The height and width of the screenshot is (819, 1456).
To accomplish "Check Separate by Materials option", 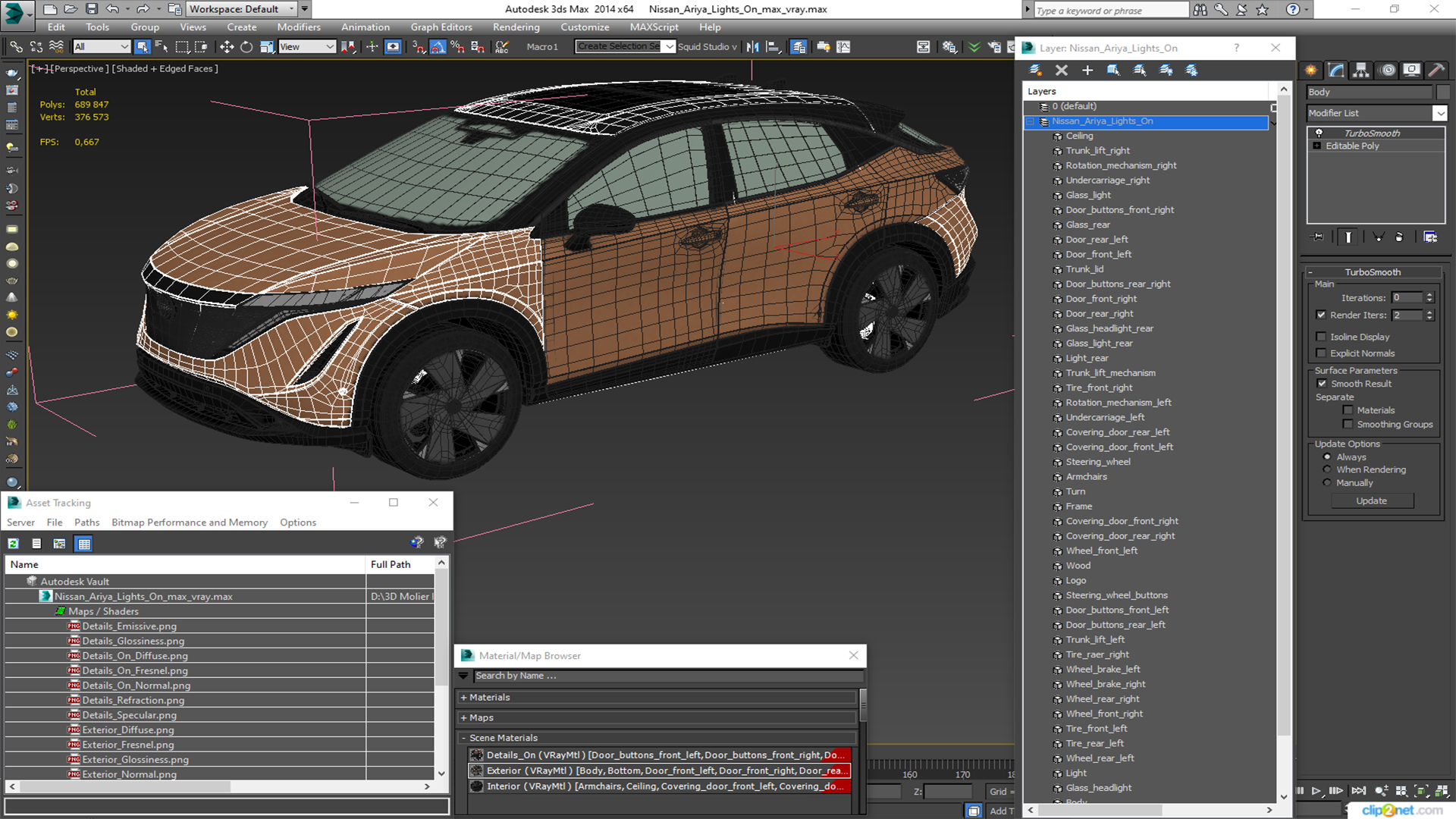I will pyautogui.click(x=1348, y=410).
